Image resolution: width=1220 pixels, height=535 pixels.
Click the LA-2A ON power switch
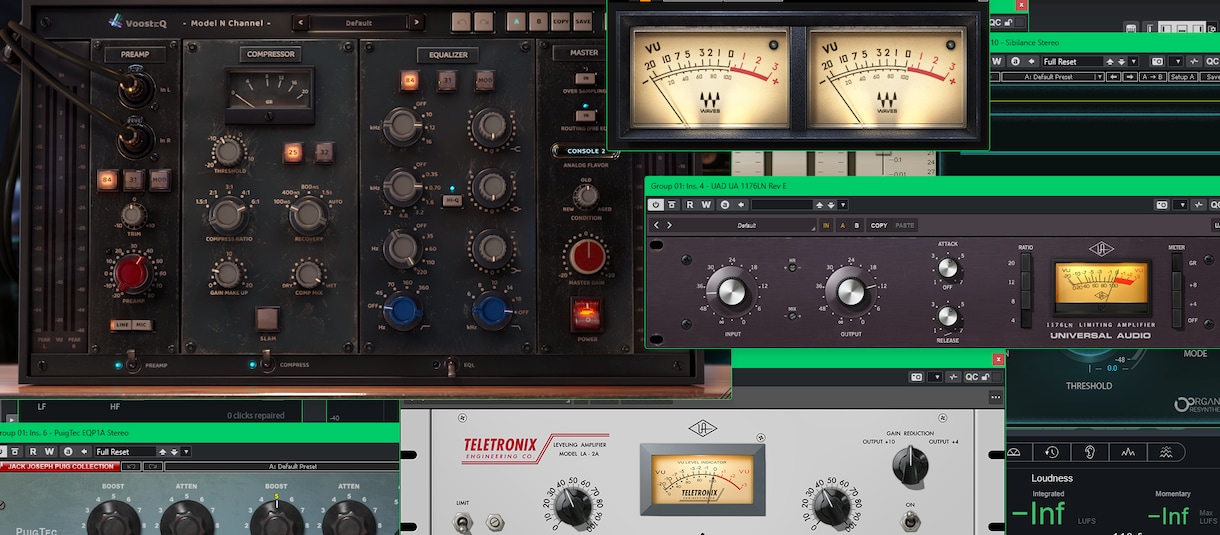pyautogui.click(x=909, y=523)
